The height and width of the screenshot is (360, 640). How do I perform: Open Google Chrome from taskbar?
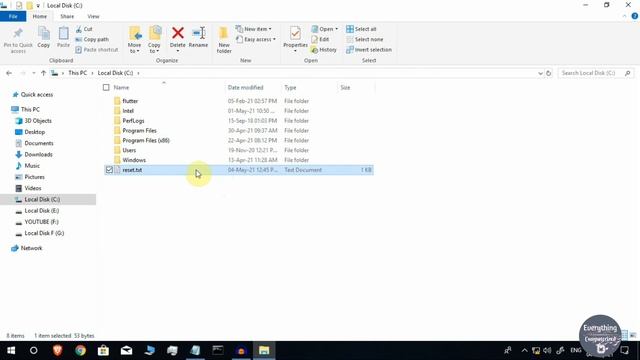tap(80, 350)
